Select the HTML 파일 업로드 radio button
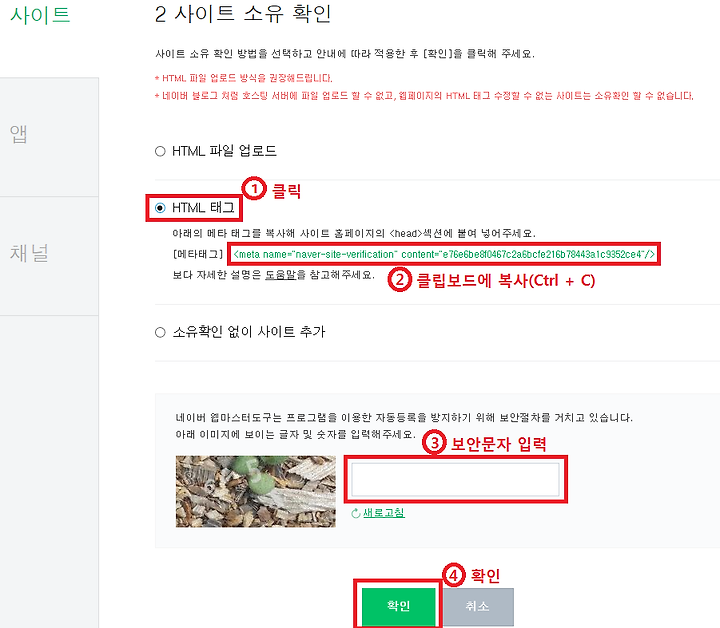The image size is (720, 628). pyautogui.click(x=160, y=151)
